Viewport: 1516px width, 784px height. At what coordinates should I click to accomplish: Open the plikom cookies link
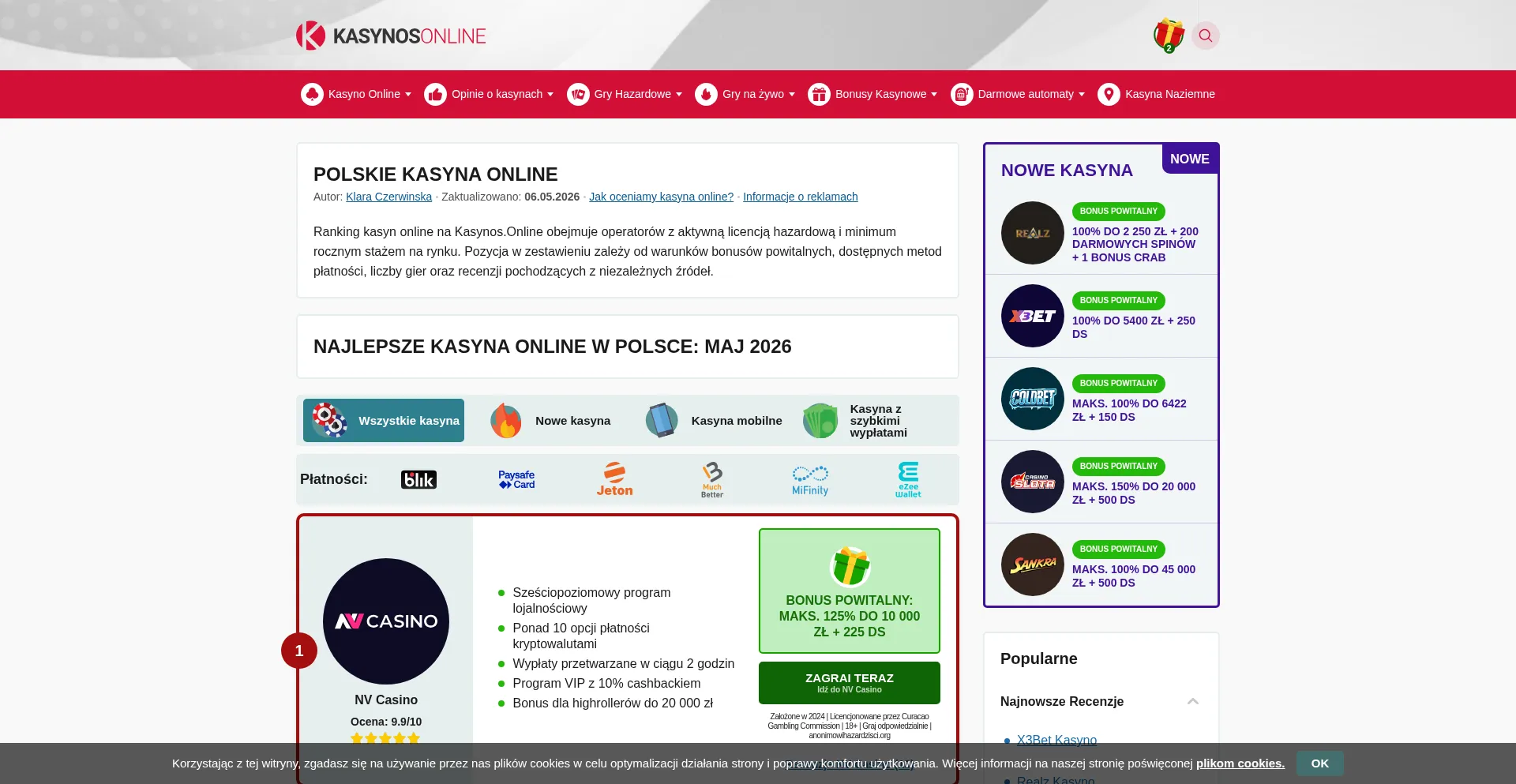pyautogui.click(x=1240, y=763)
